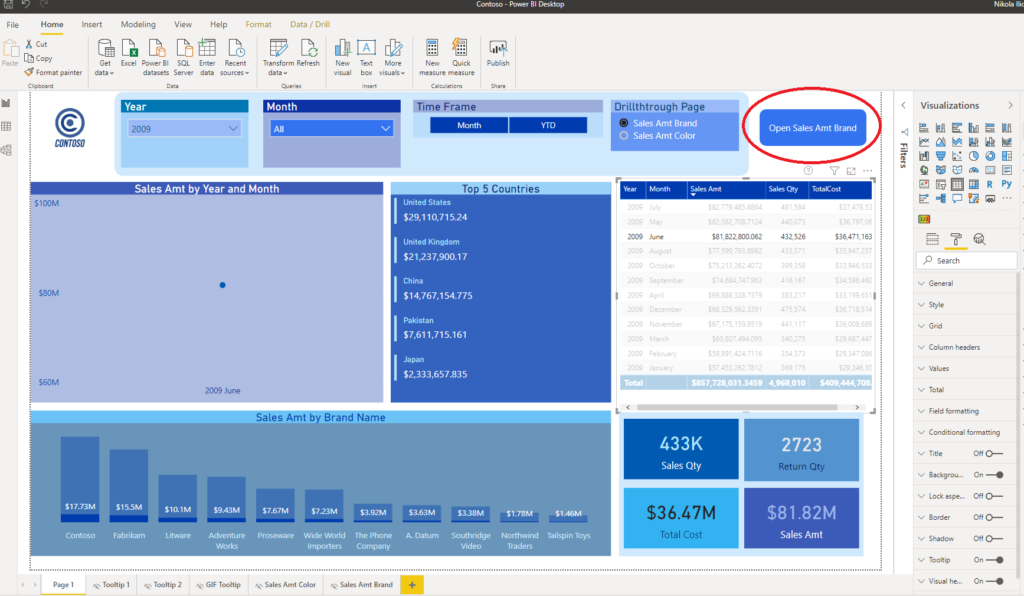Click Format painter in Clipboard group

tap(54, 72)
